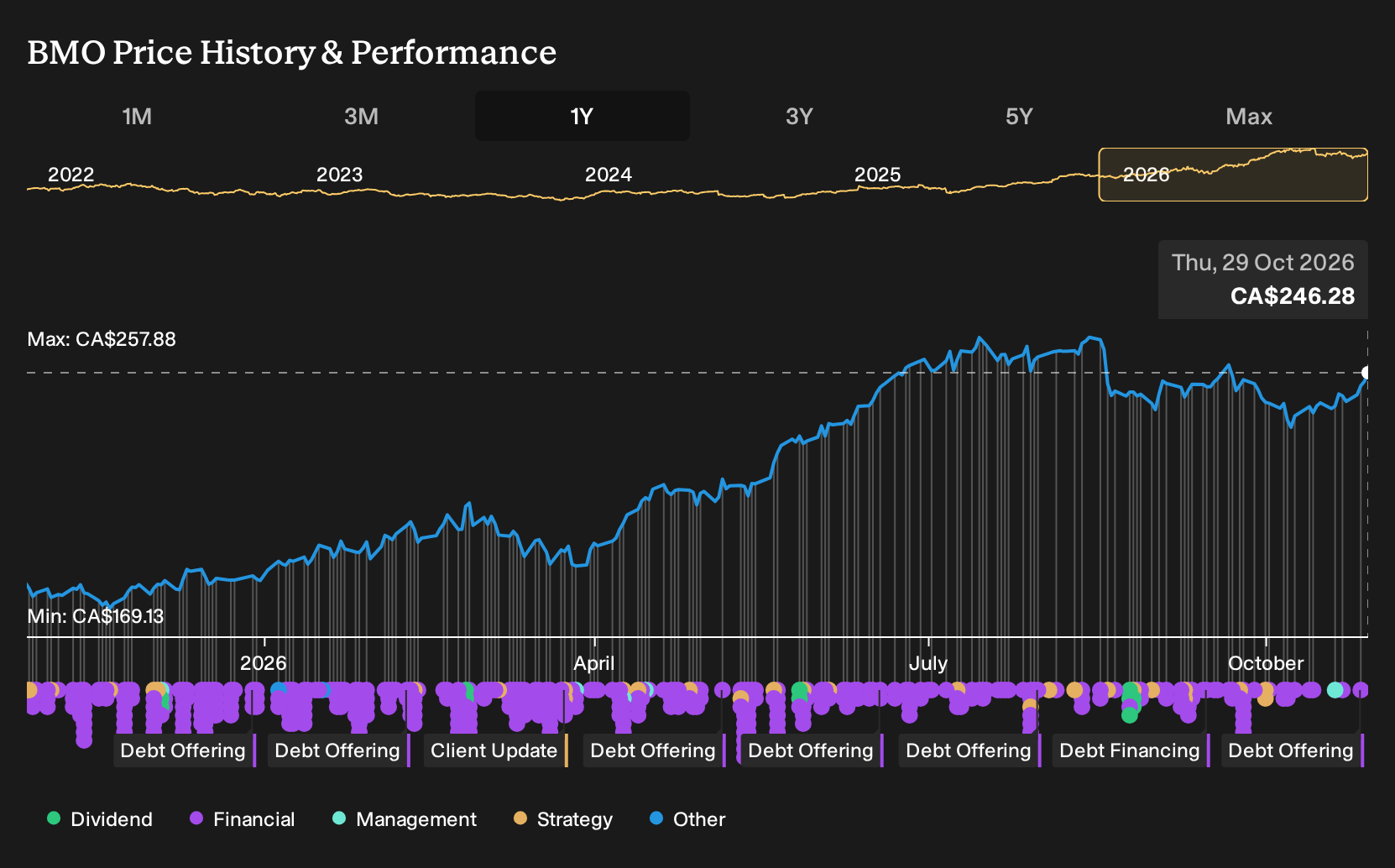Click the green Dividend legend dot

click(54, 818)
